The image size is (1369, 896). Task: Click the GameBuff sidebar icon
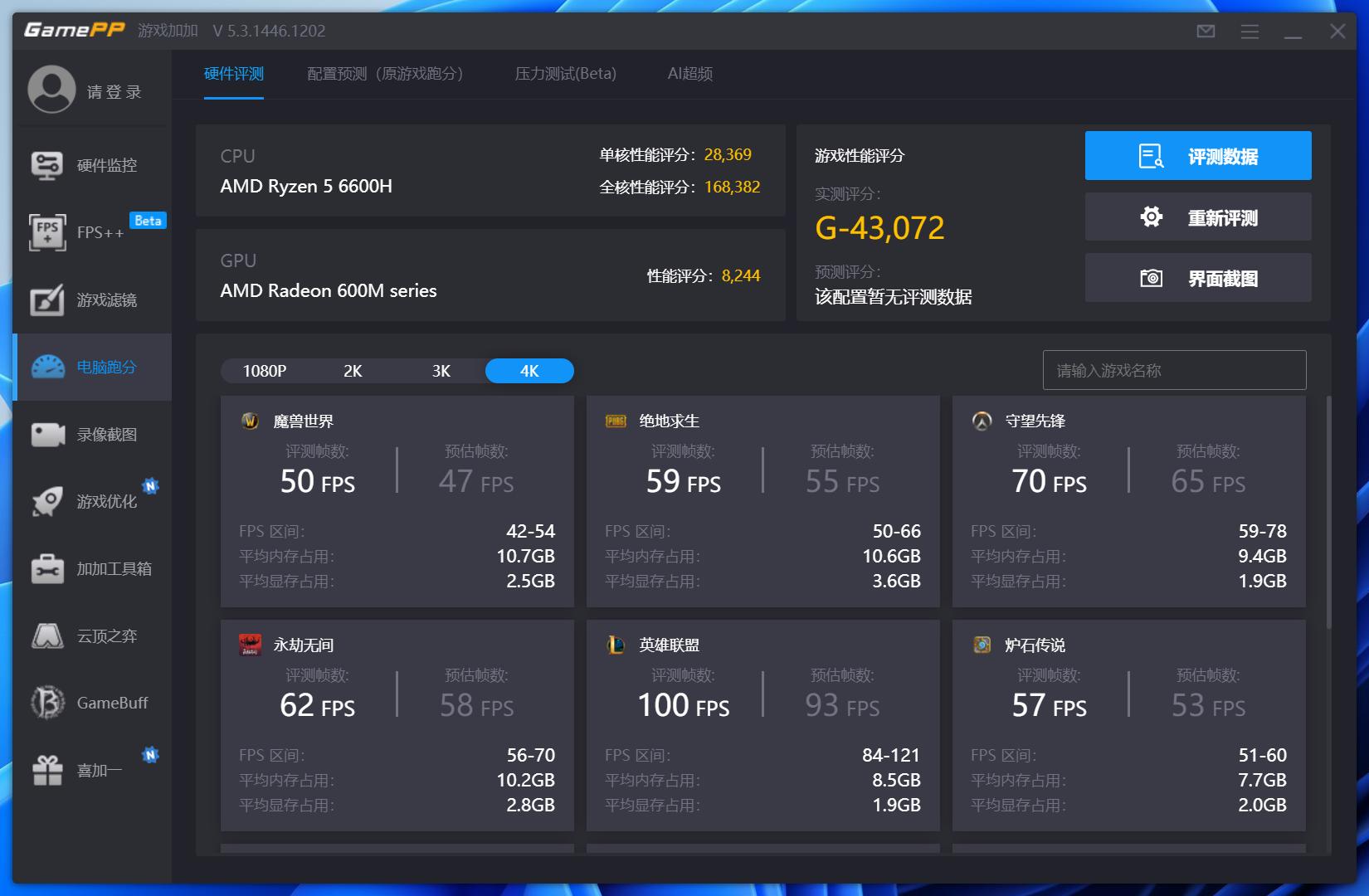coord(47,703)
